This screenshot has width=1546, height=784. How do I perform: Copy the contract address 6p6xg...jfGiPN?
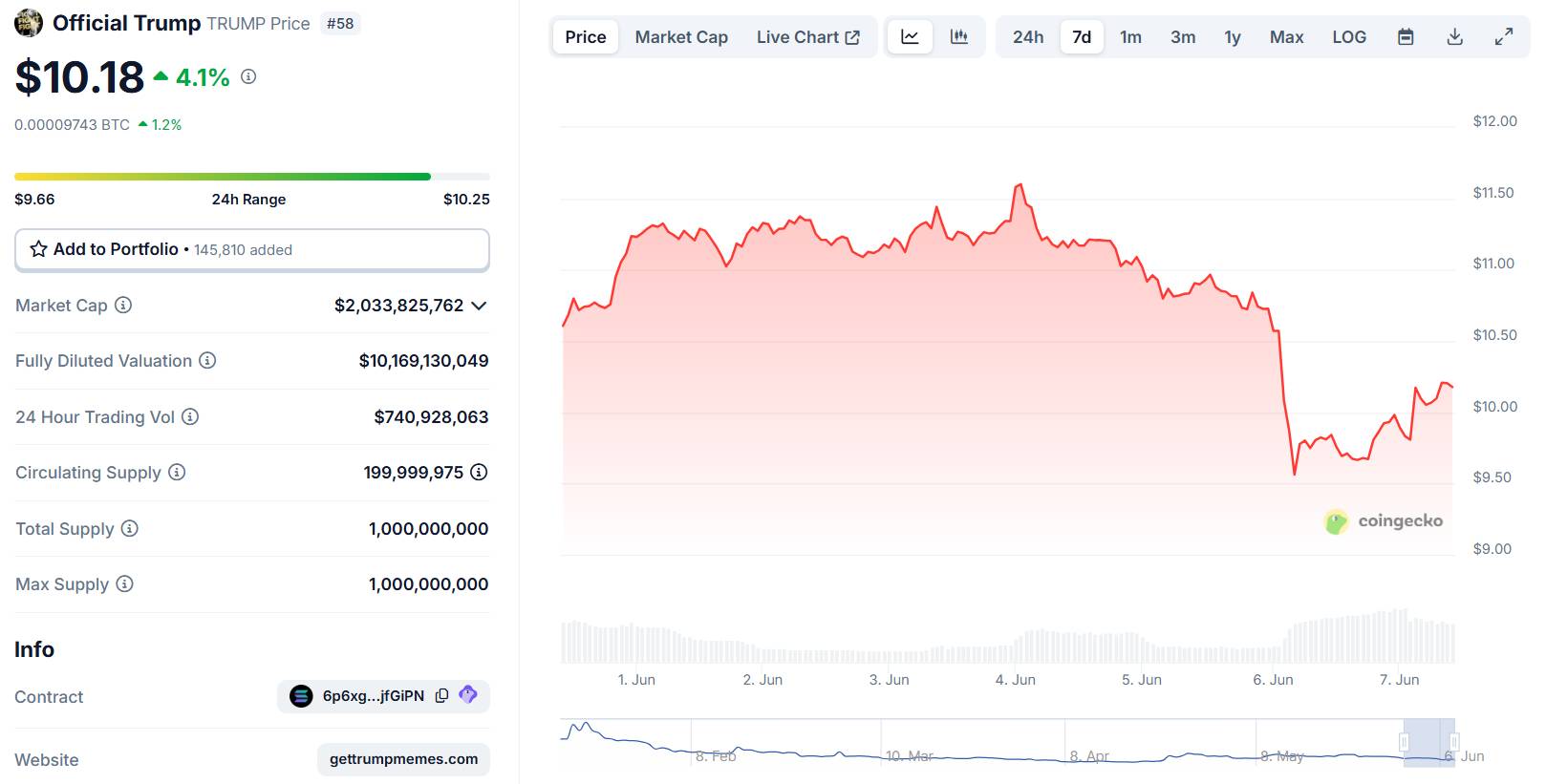pyautogui.click(x=441, y=696)
